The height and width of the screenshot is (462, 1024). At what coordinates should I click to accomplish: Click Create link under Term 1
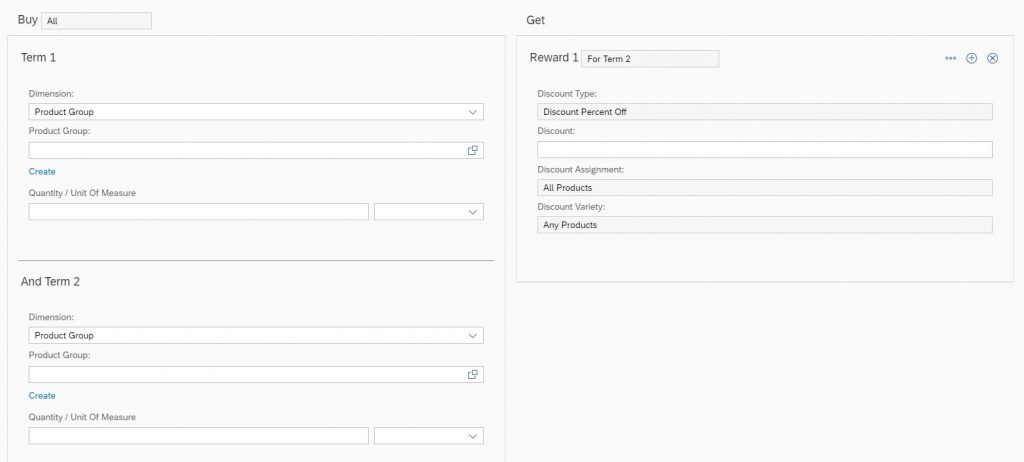(42, 171)
